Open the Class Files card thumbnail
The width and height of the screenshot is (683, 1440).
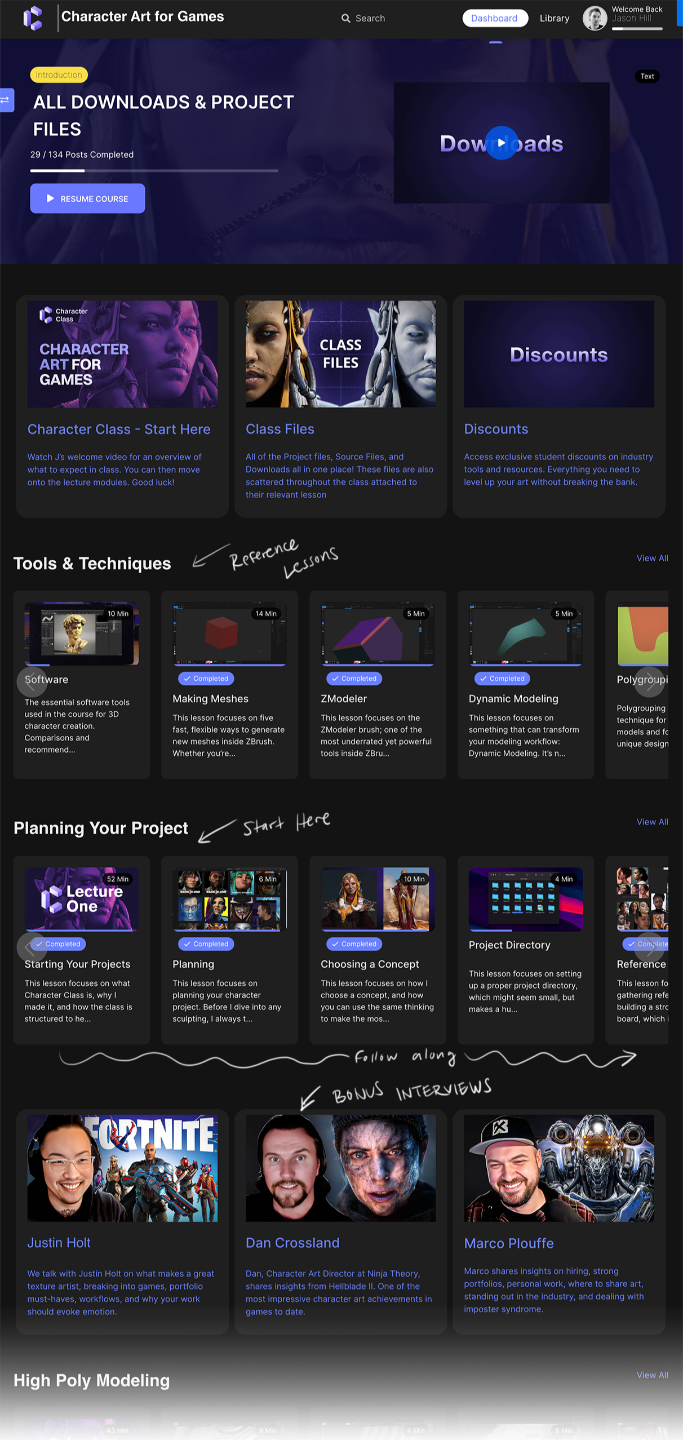341,354
